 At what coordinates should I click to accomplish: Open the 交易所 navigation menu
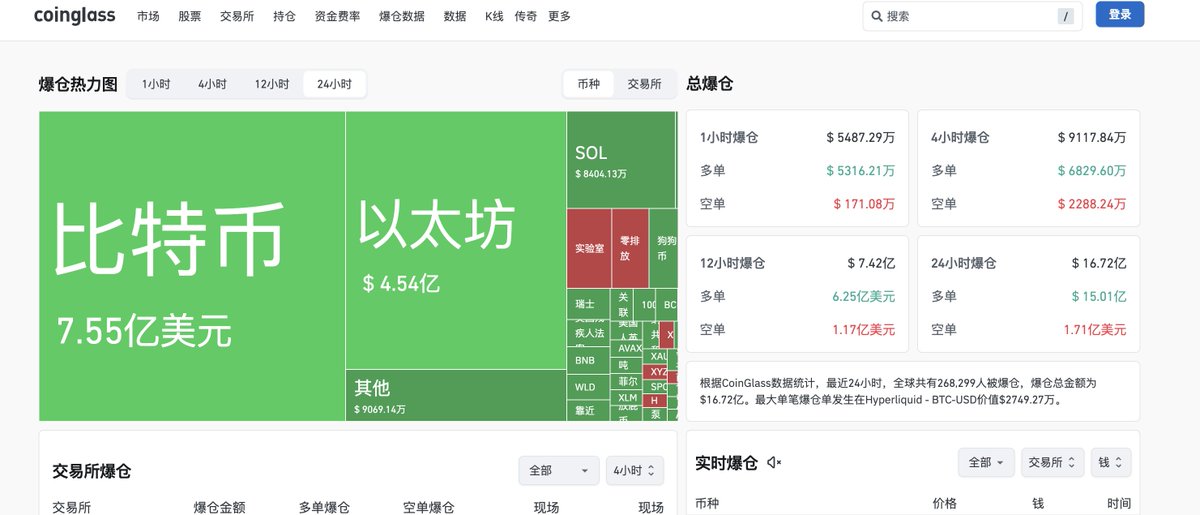[236, 16]
